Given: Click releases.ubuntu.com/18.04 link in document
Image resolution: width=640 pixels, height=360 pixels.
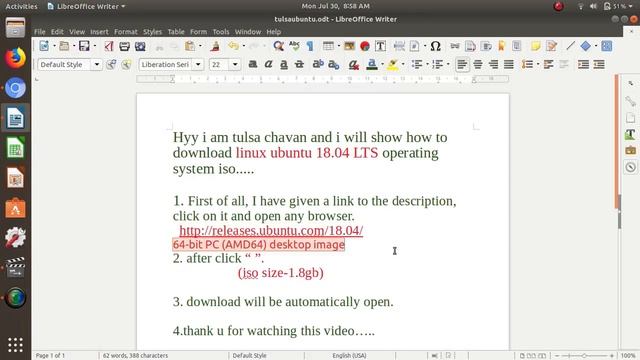Looking at the screenshot, I should pos(271,231).
